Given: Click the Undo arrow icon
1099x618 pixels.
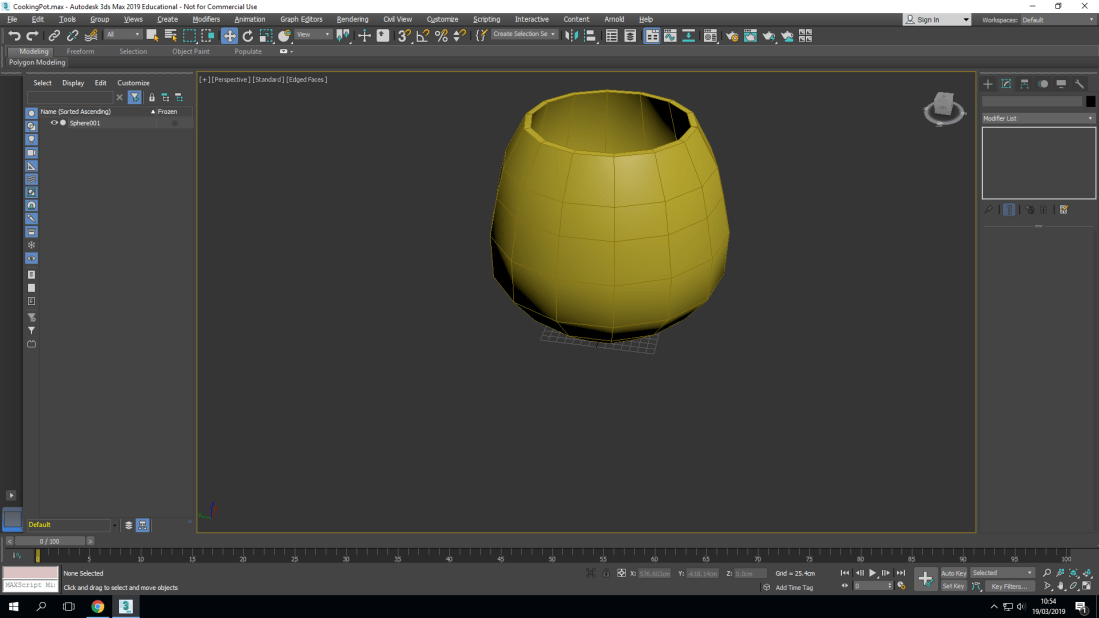Looking at the screenshot, I should (14, 36).
